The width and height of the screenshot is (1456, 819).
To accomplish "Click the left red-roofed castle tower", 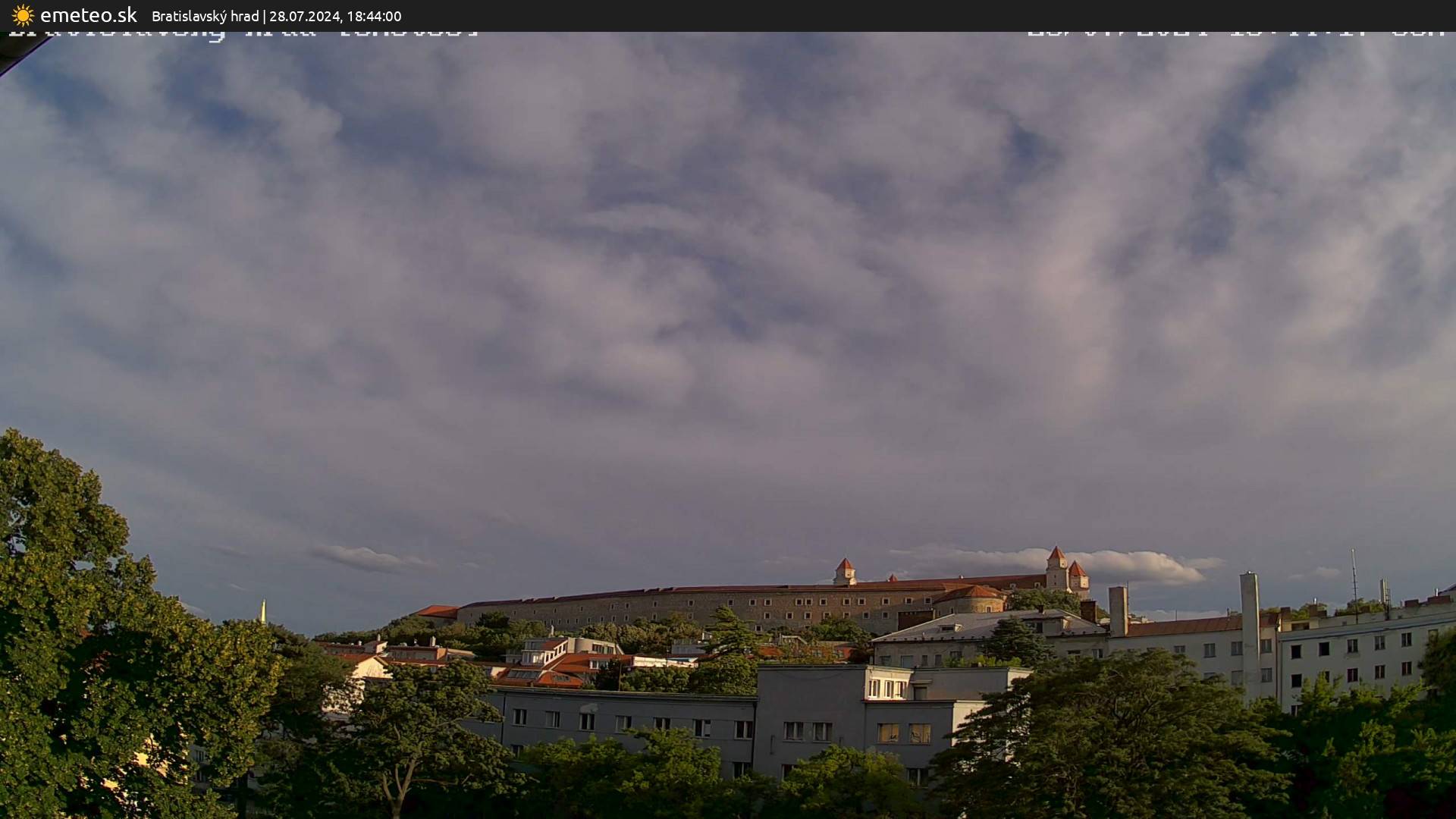I will (x=844, y=570).
